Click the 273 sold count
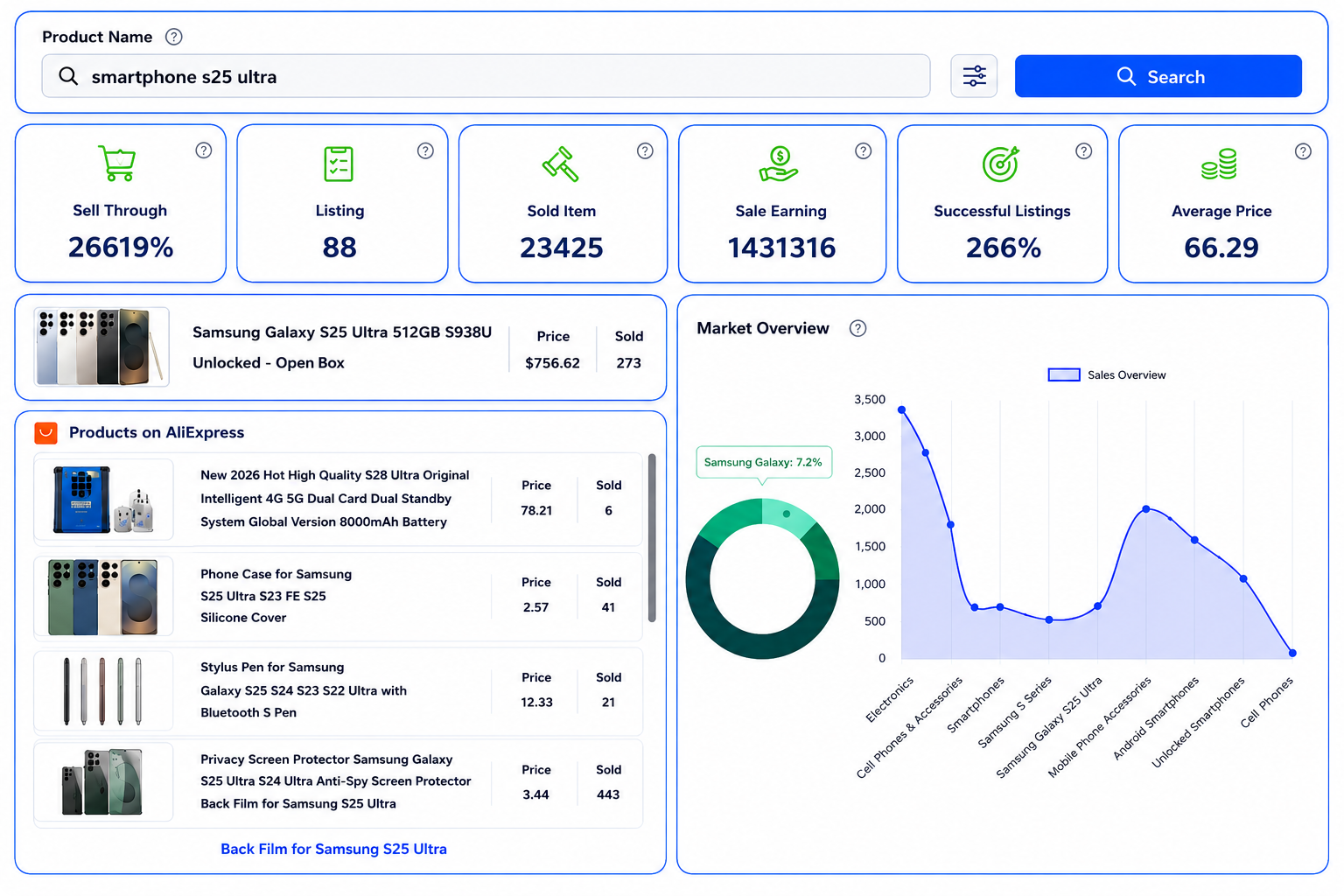 (x=628, y=363)
